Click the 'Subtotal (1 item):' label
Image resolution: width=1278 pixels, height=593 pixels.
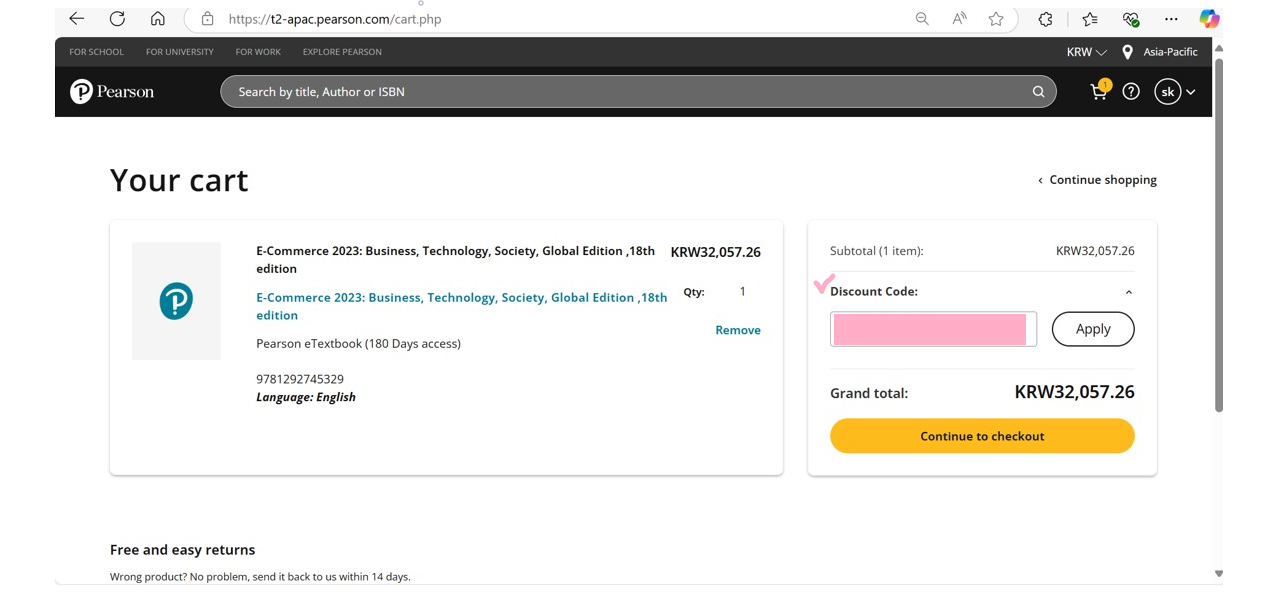[x=877, y=251]
